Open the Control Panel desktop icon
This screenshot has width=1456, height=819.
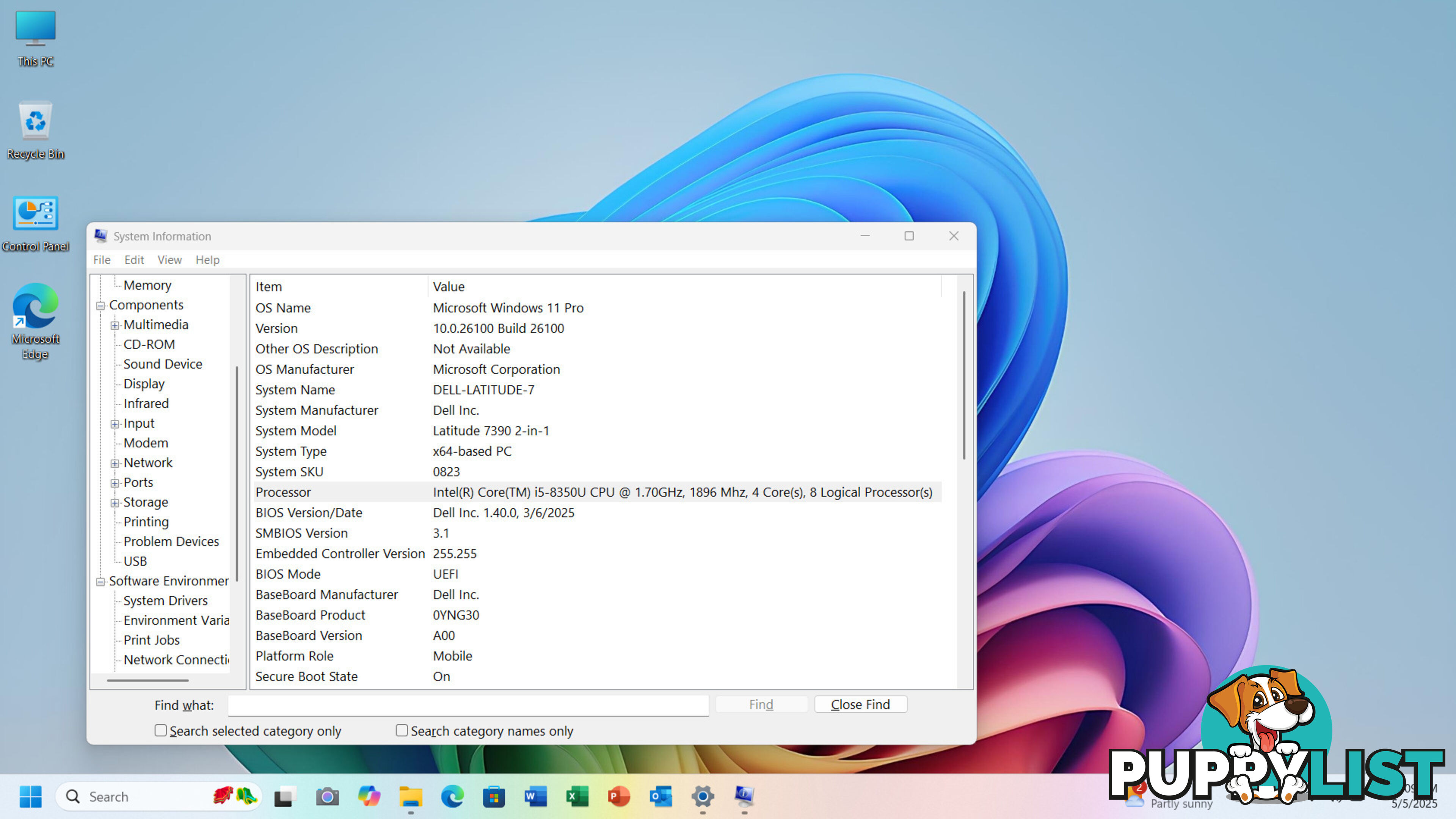click(x=35, y=224)
